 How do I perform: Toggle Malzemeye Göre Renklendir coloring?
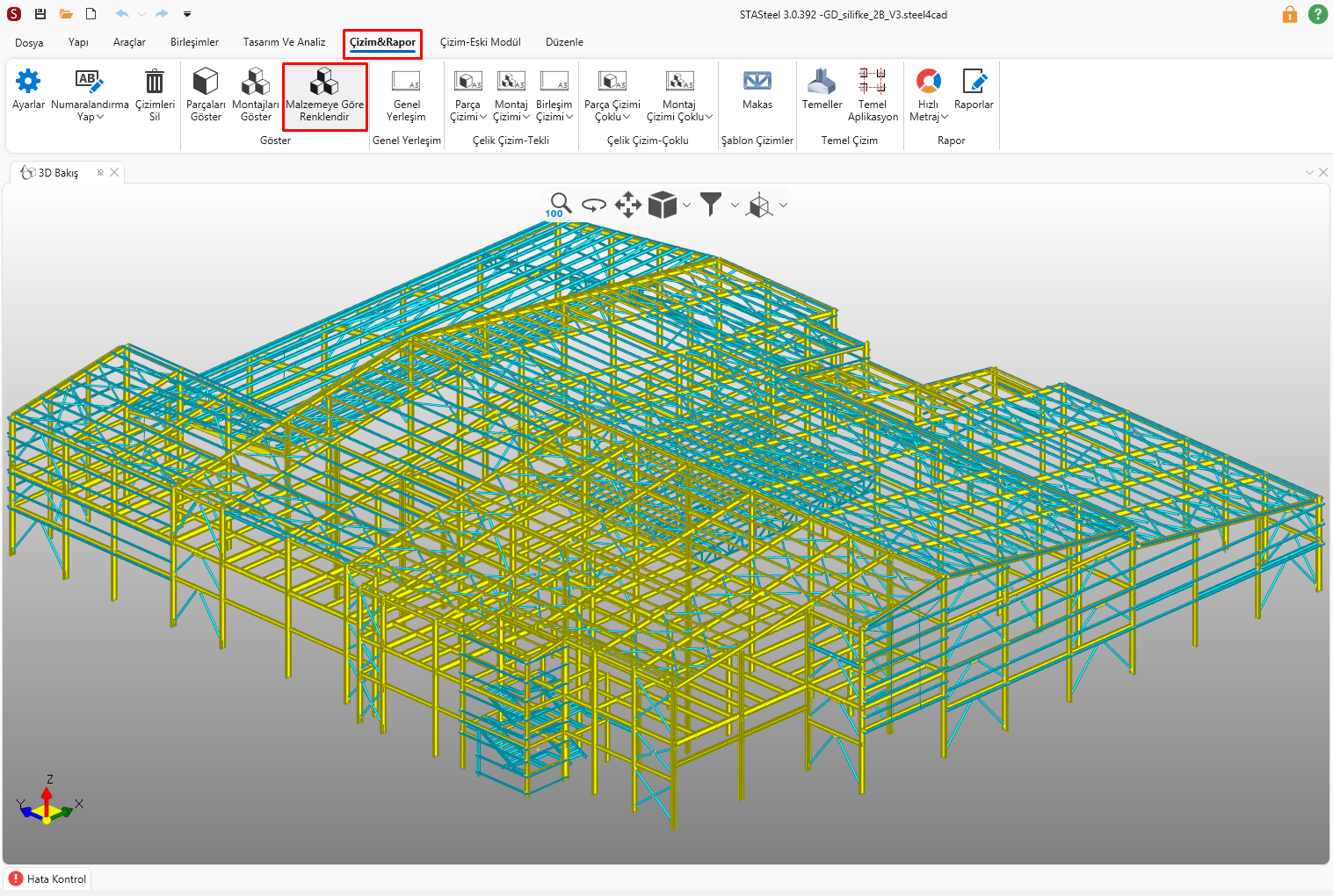click(324, 82)
